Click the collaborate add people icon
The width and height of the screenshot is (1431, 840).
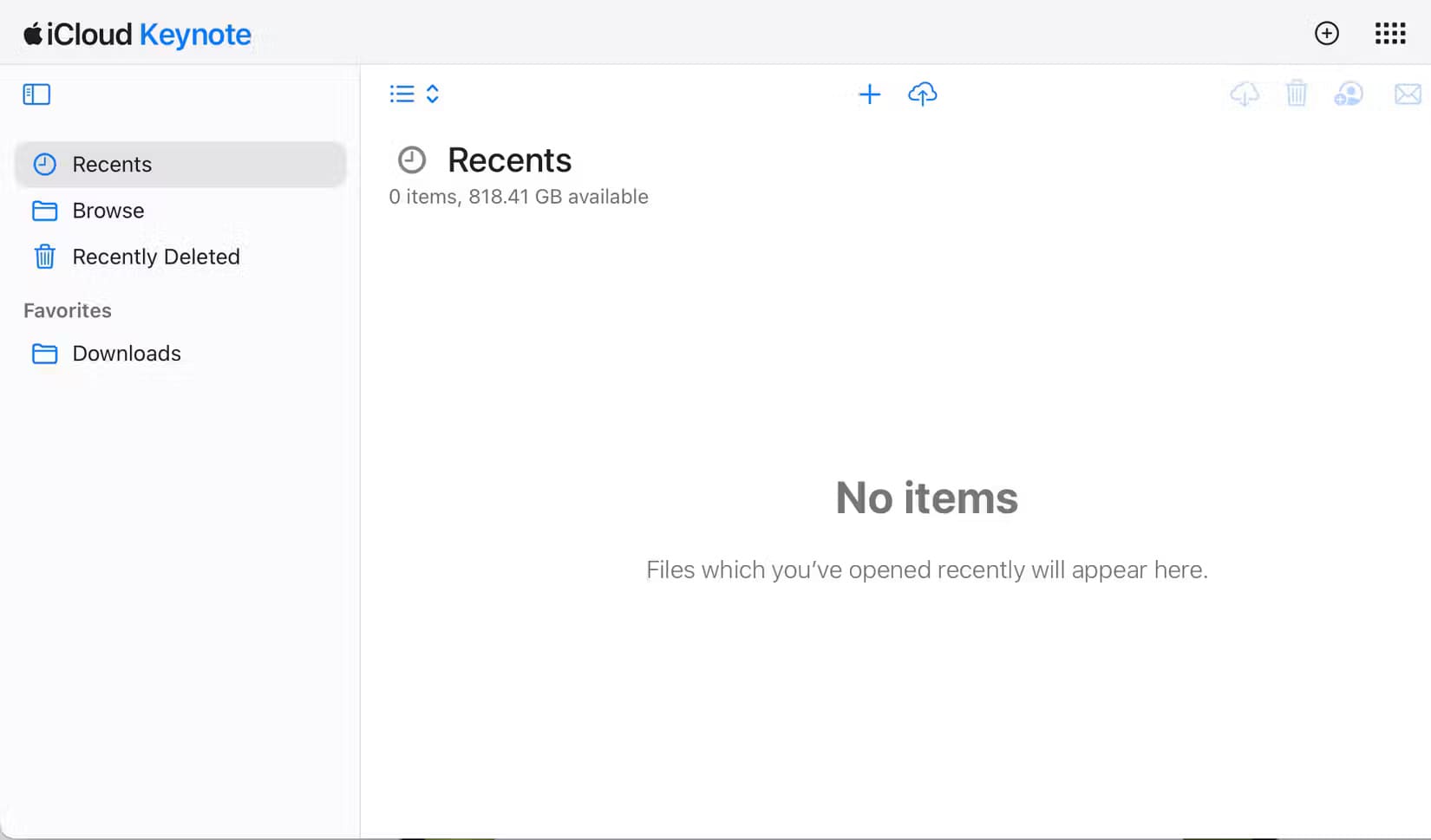tap(1349, 94)
